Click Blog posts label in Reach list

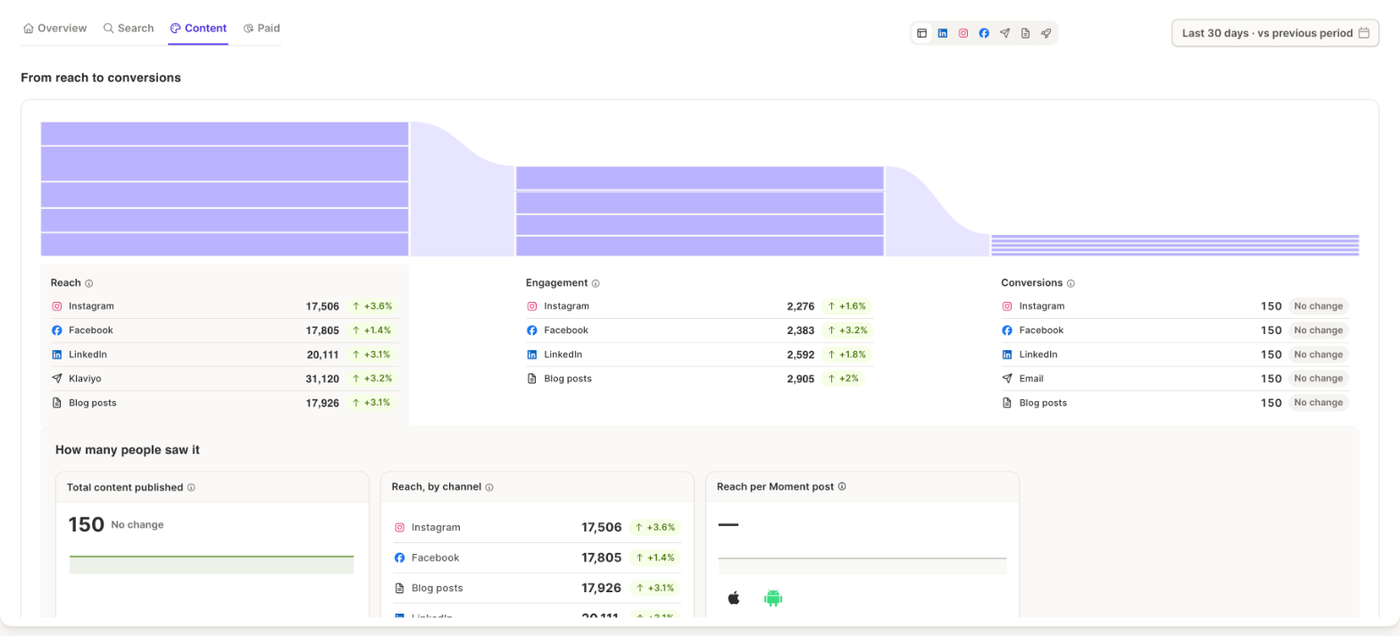coord(93,403)
